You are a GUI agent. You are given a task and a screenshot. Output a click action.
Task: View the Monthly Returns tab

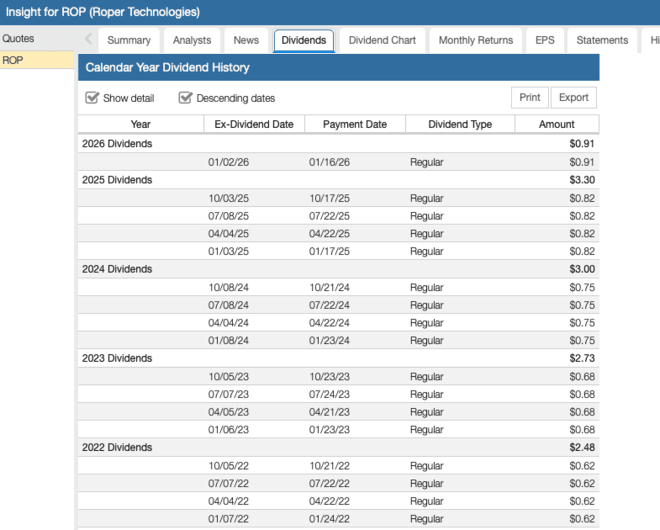pos(475,40)
